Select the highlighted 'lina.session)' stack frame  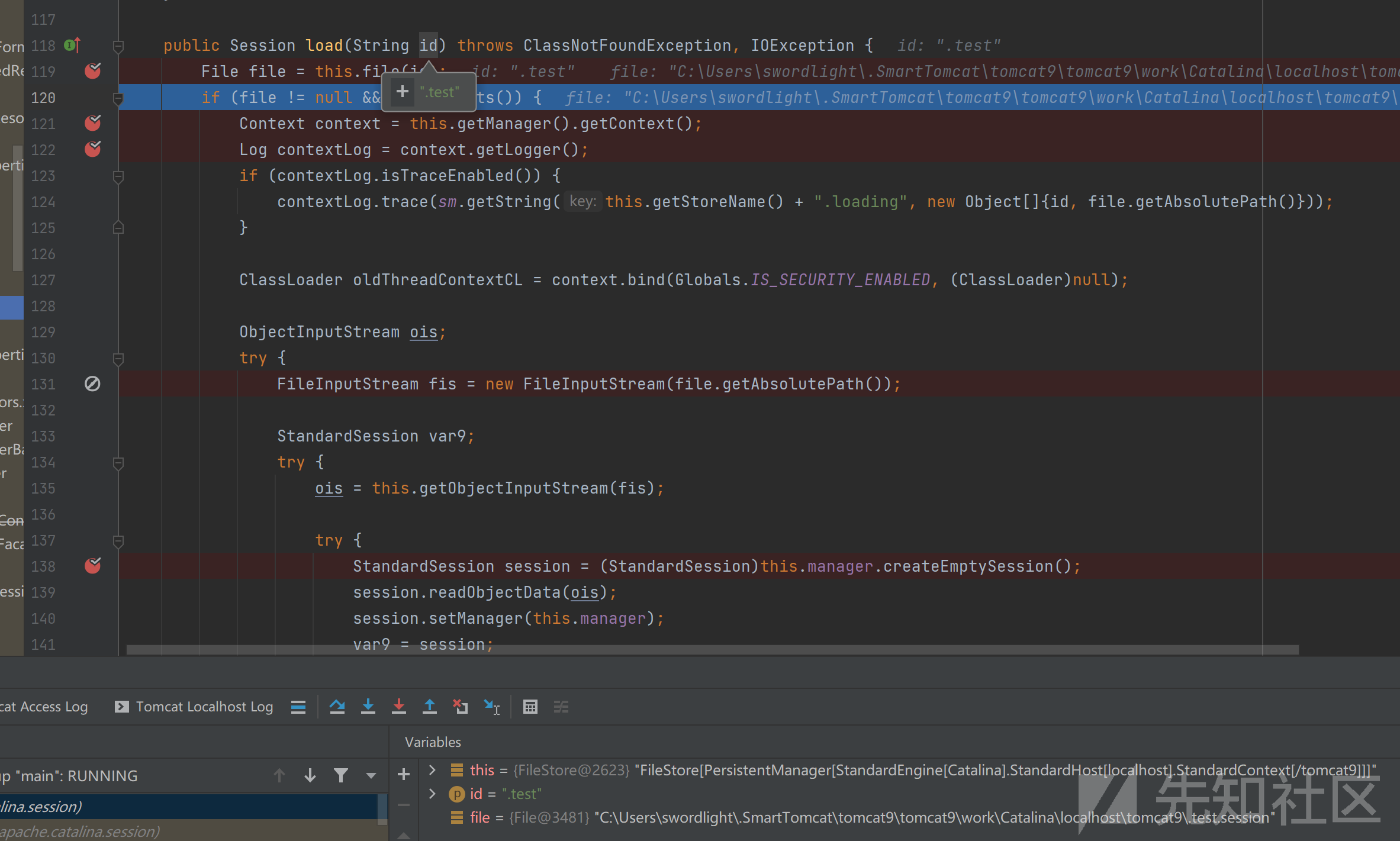[188, 807]
